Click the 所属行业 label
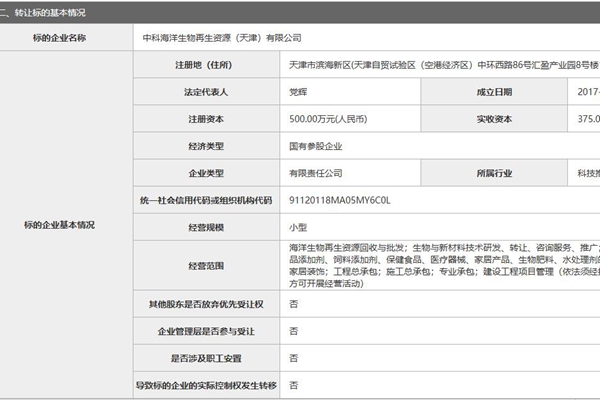Image resolution: width=600 pixels, height=400 pixels. 493,173
